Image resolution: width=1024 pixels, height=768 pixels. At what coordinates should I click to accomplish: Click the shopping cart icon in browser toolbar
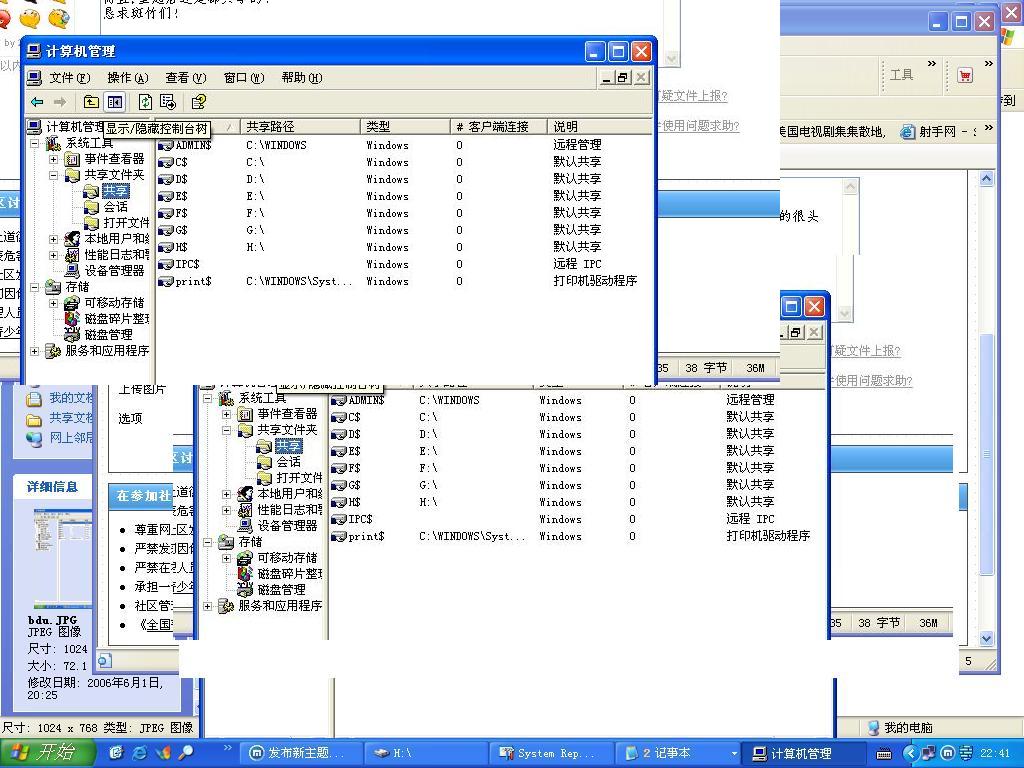tap(965, 75)
